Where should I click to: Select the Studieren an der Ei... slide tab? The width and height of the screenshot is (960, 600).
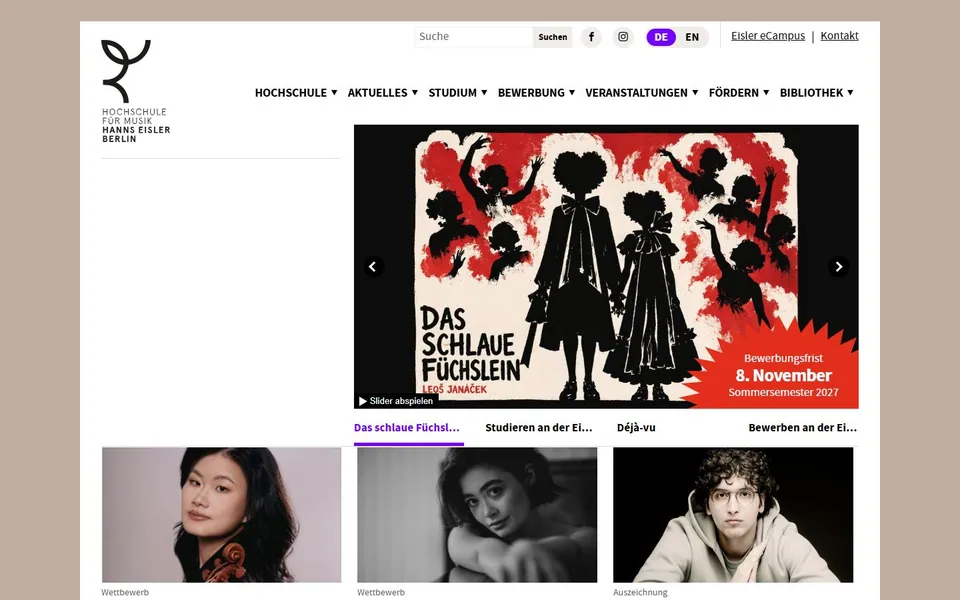(x=539, y=427)
